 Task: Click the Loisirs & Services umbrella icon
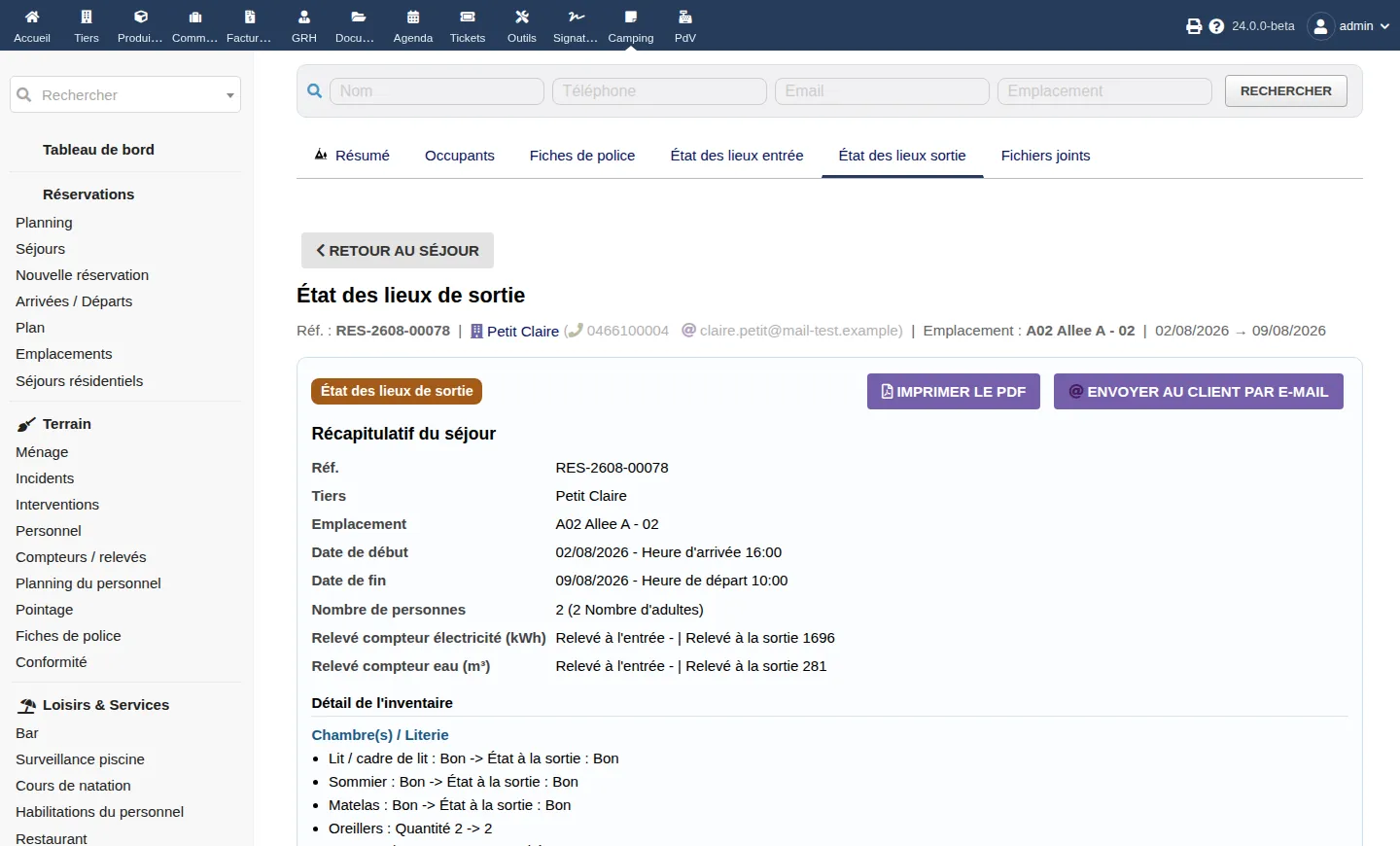coord(27,706)
